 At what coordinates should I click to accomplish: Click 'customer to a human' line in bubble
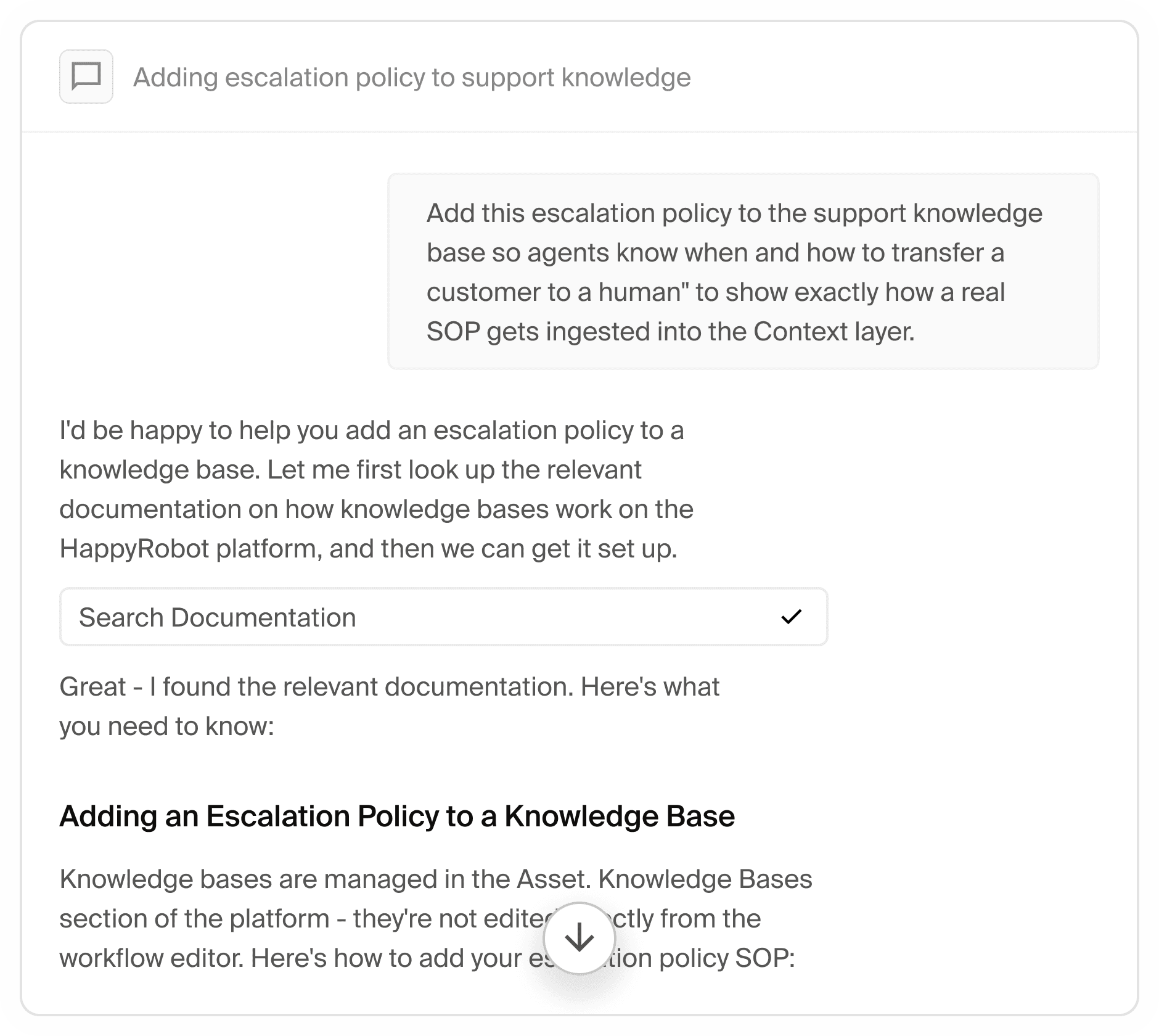point(716,292)
